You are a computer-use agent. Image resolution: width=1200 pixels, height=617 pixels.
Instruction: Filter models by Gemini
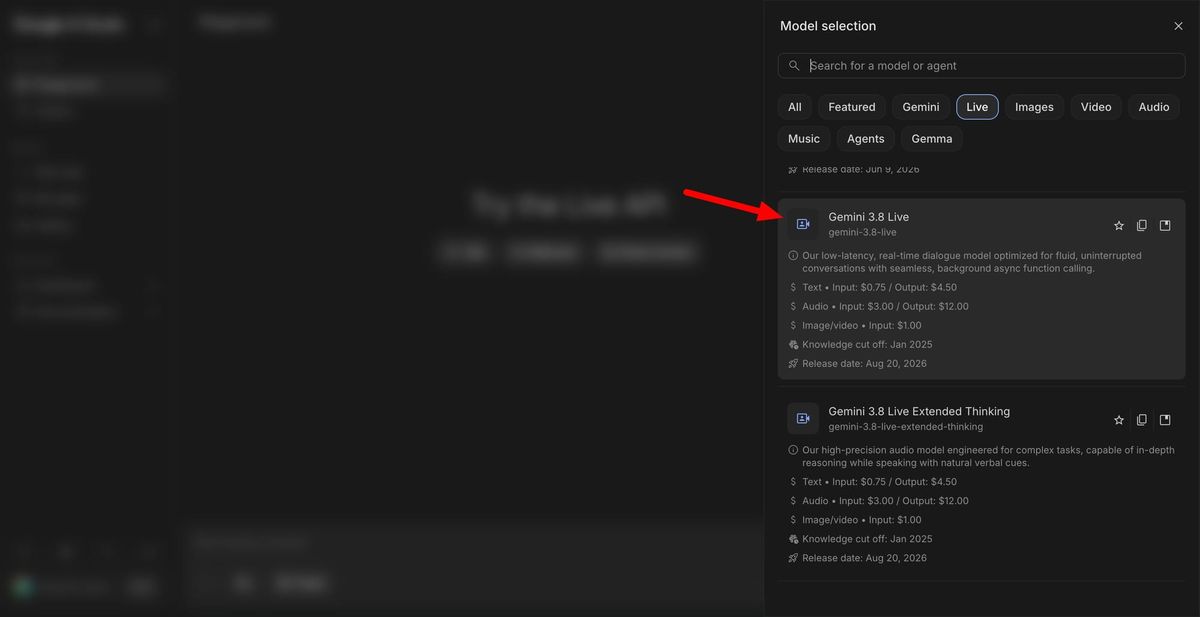click(x=921, y=107)
